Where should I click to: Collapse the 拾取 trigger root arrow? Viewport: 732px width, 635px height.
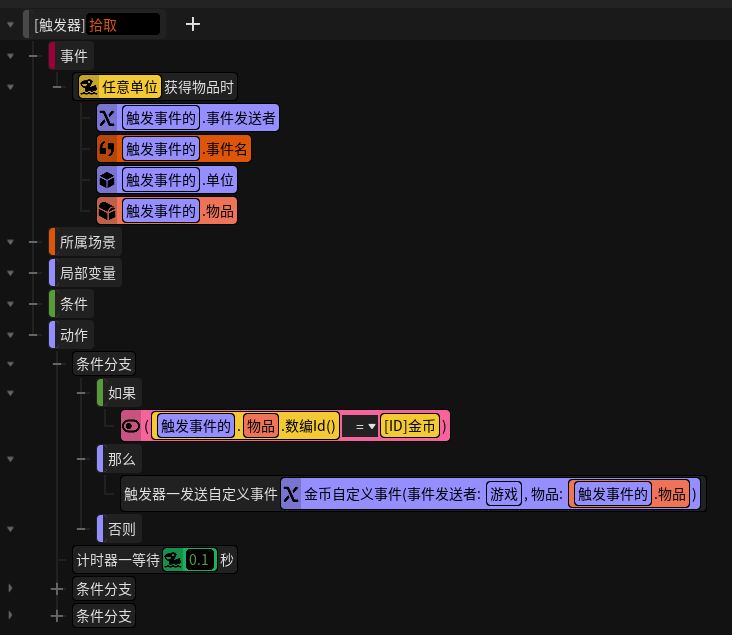(10, 24)
